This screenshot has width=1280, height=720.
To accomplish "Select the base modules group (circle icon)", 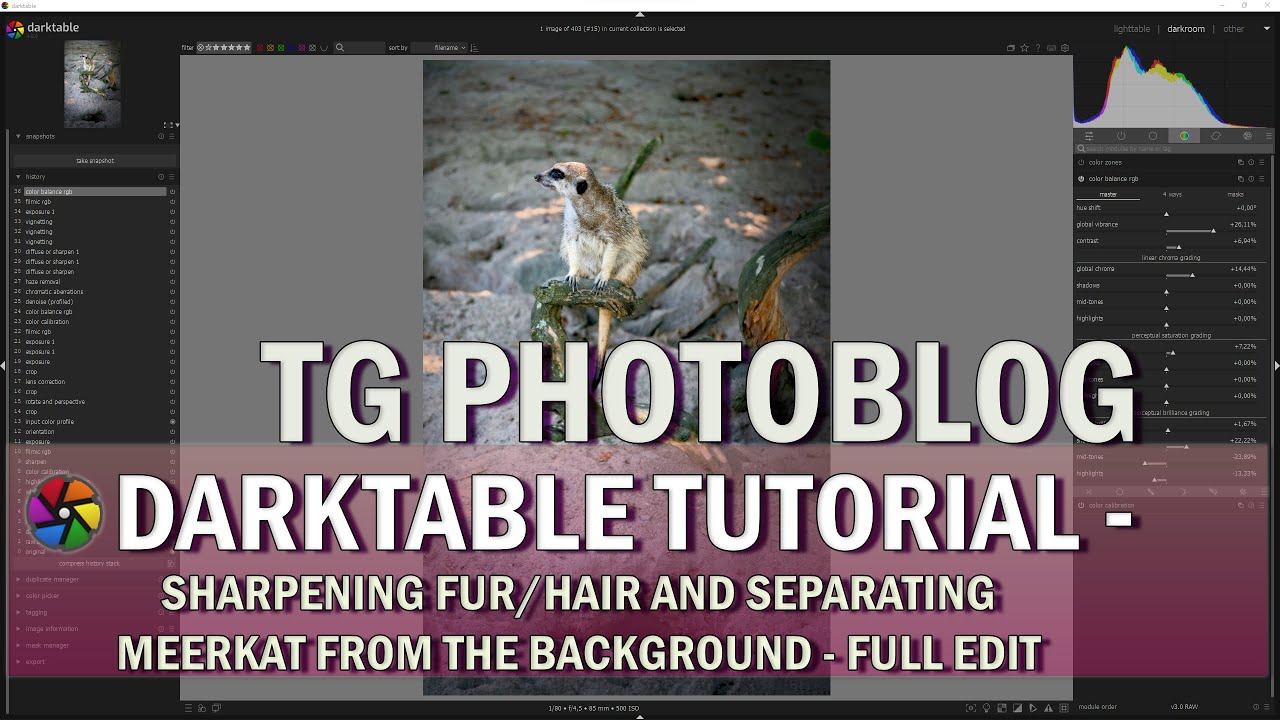I will tap(1152, 136).
